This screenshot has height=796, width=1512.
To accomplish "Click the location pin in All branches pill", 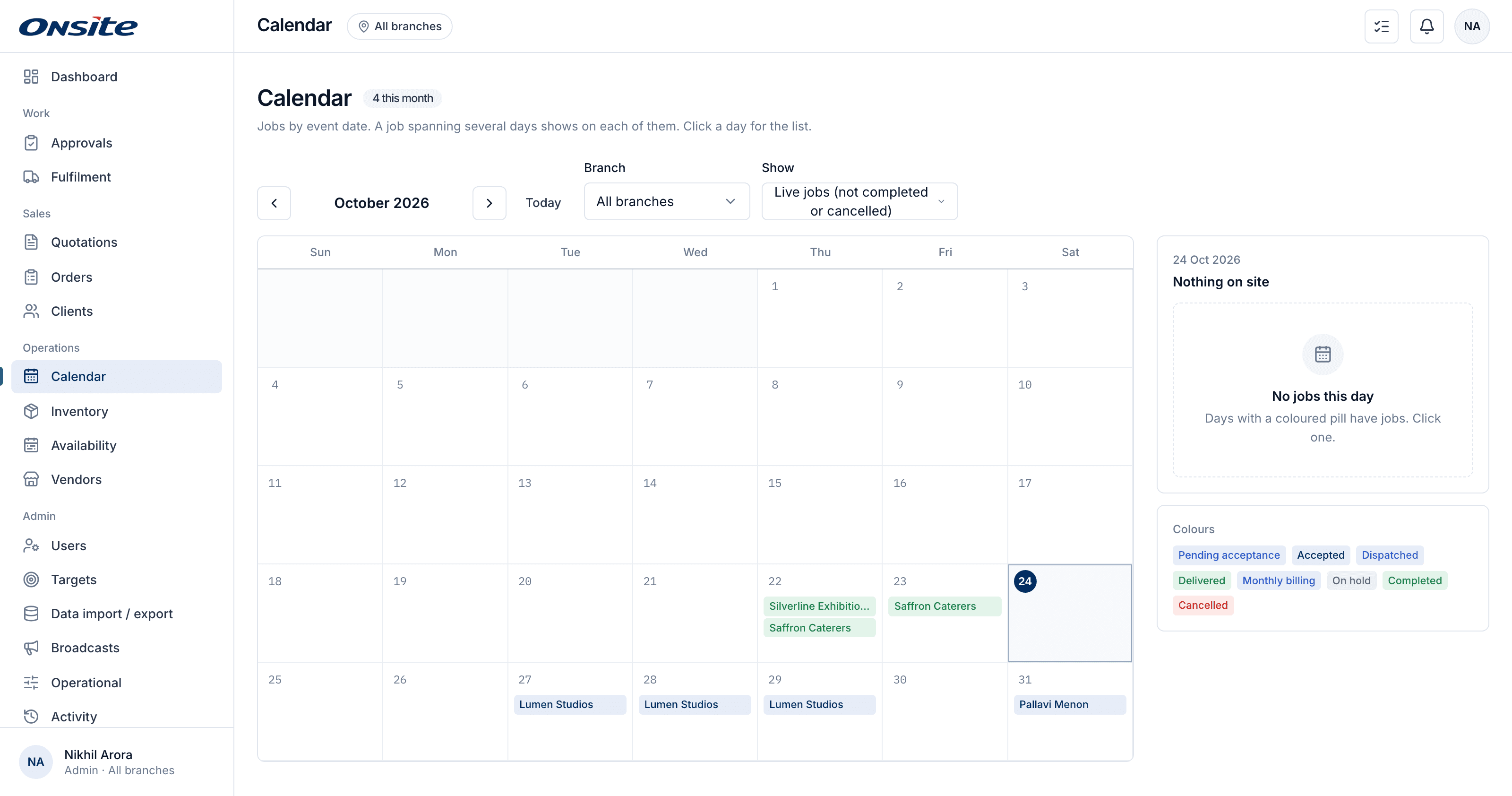I will click(363, 26).
